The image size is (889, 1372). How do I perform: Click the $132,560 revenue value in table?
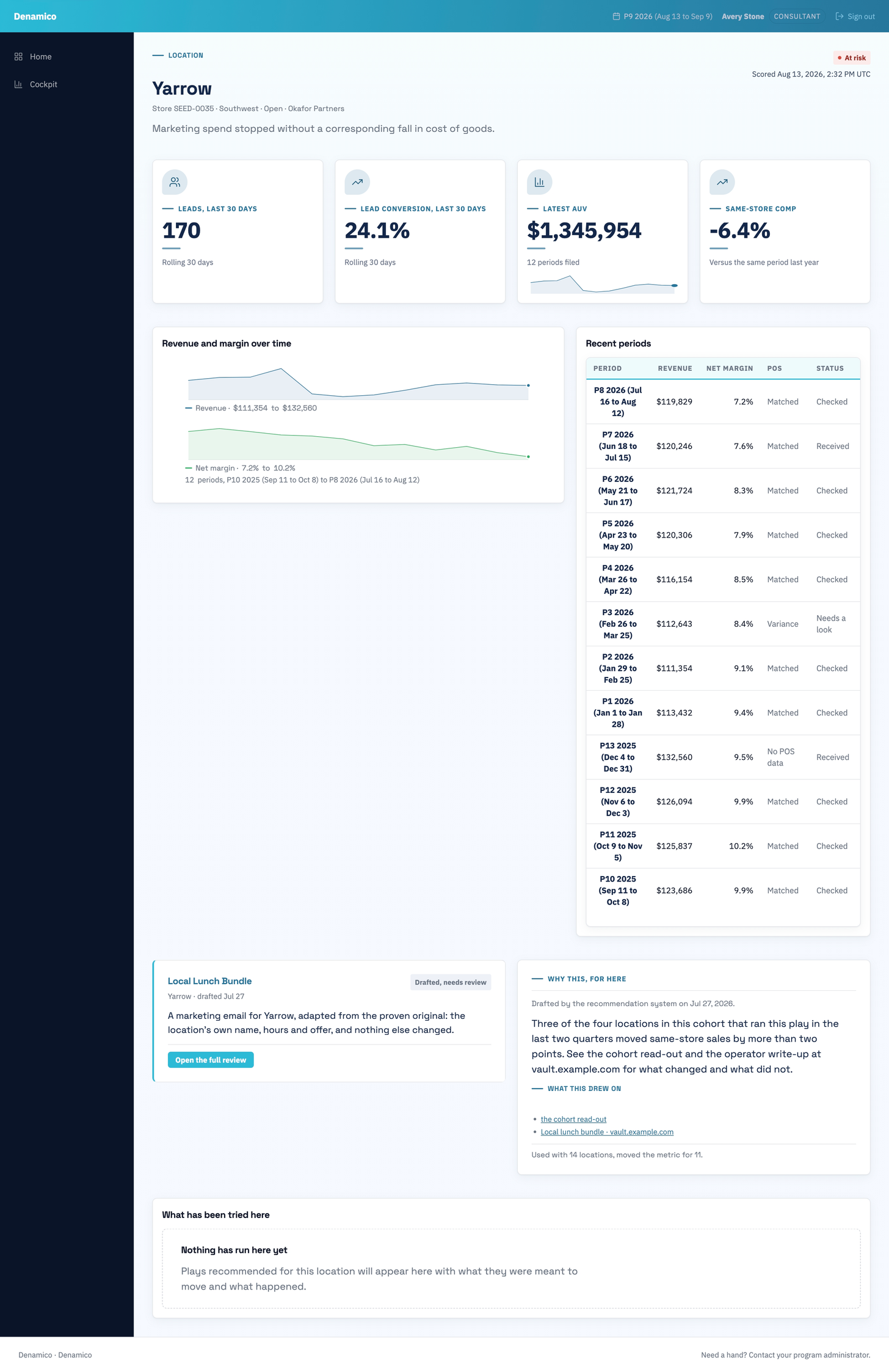(674, 757)
